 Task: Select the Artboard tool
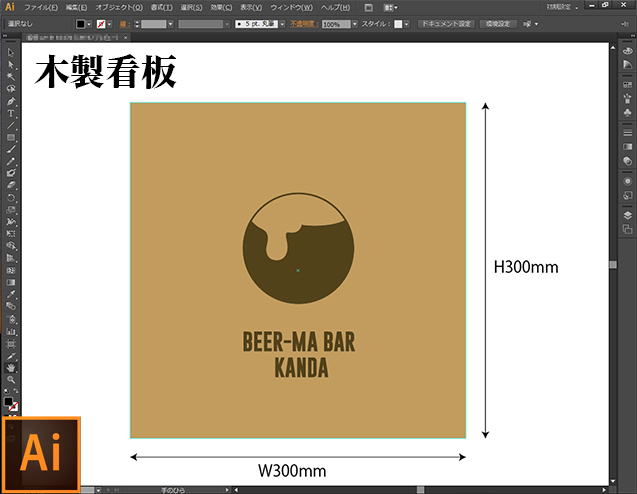(11, 344)
